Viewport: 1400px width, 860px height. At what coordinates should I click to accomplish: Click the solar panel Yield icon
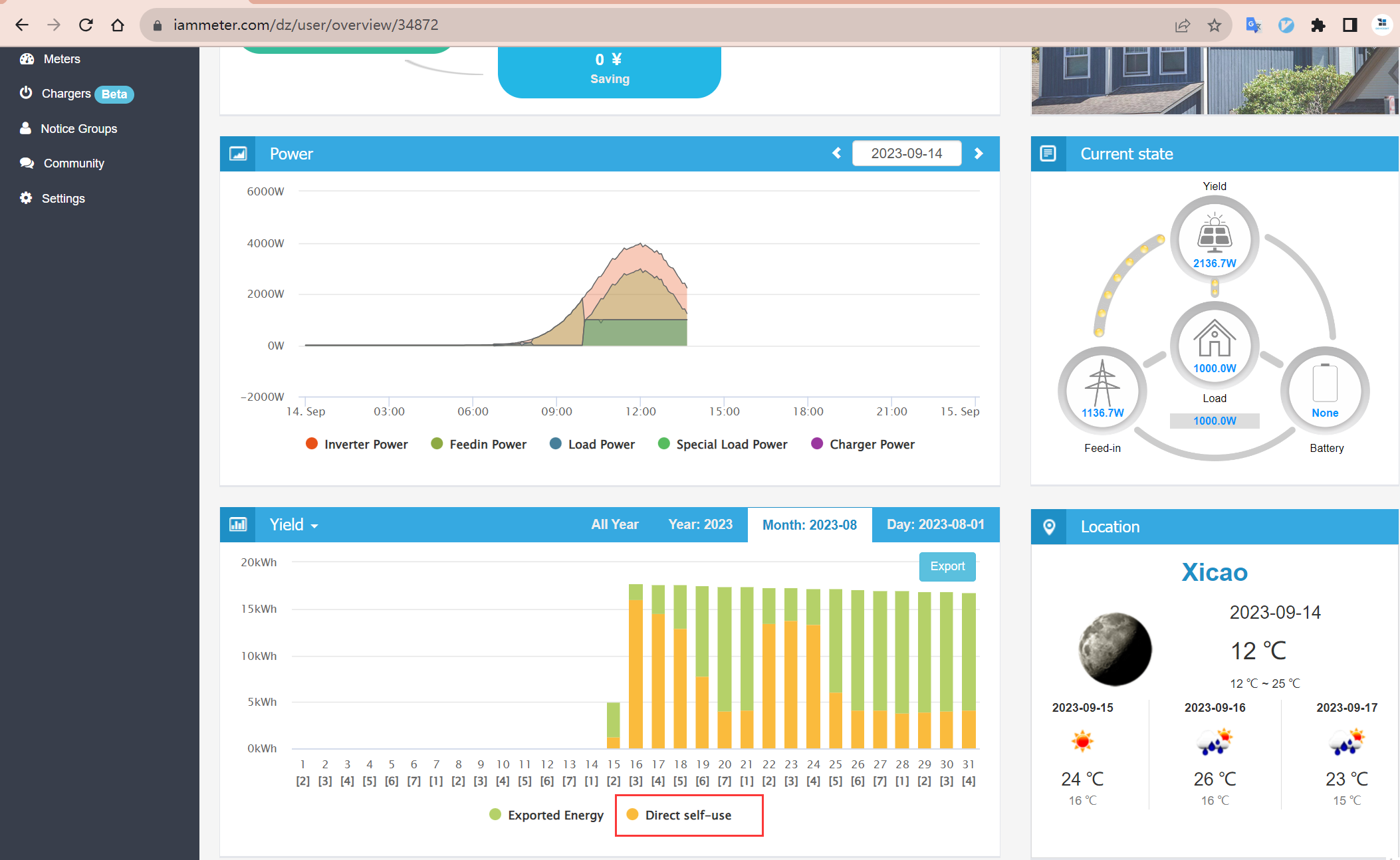1215,235
